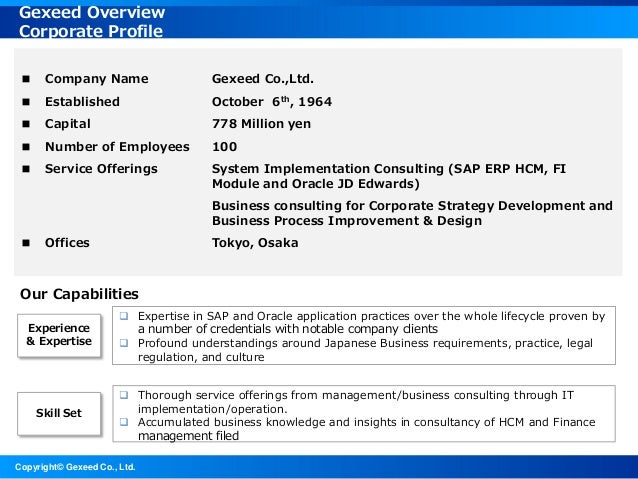Click 'System Implementation Consulting' service line
638x479 pixels.
coord(389,168)
